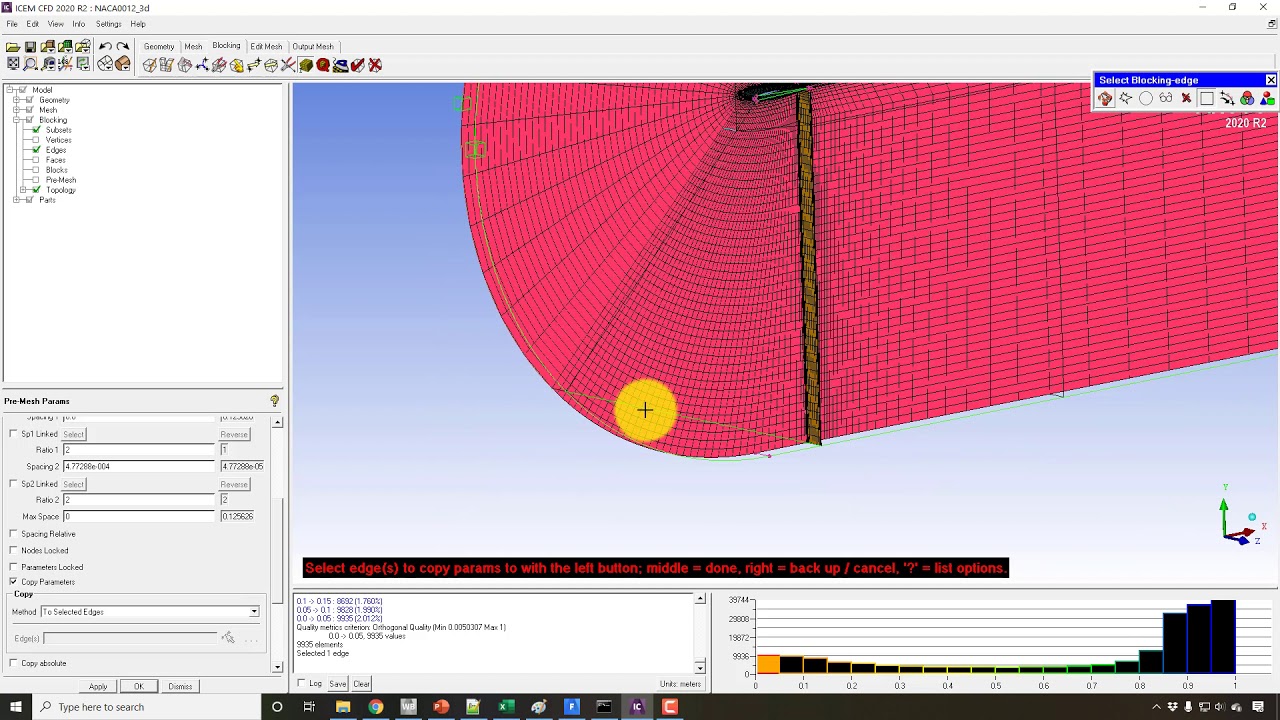1280x720 pixels.
Task: Open the File menu
Action: click(12, 24)
